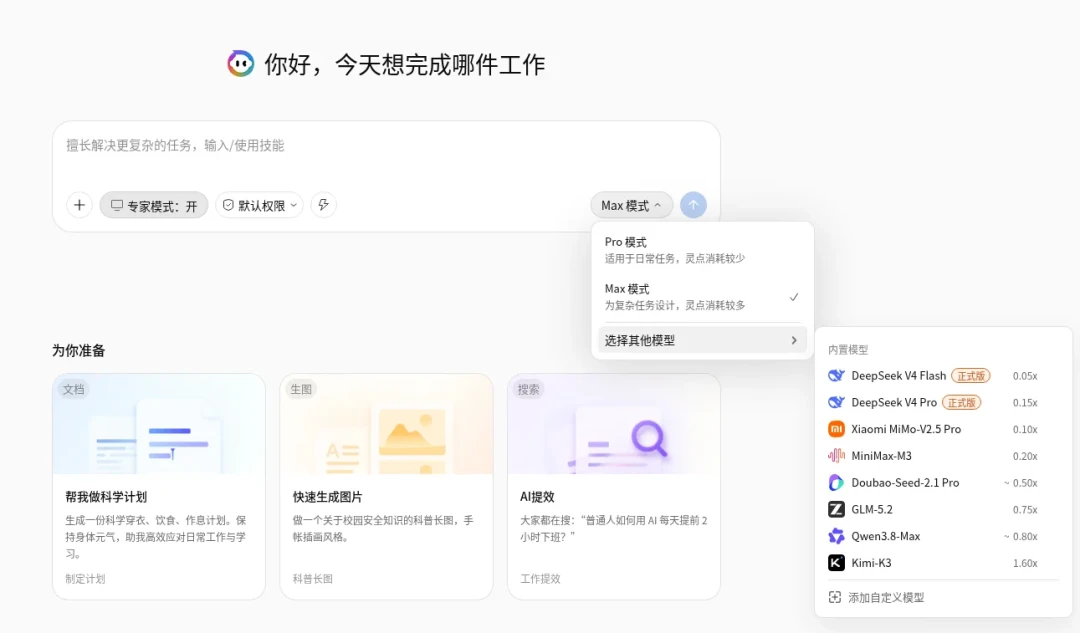
Task: Click the 0.05x multiplier value
Action: 1025,376
